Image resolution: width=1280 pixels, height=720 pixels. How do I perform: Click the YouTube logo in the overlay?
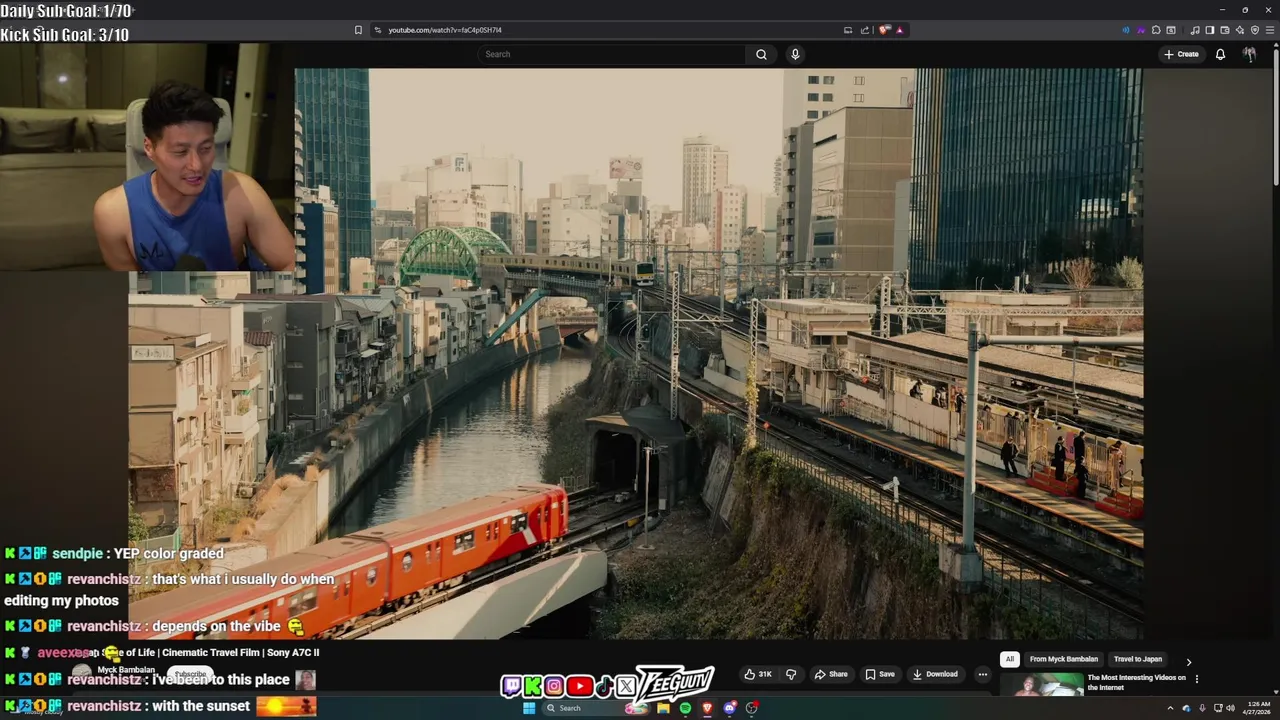[x=579, y=686]
